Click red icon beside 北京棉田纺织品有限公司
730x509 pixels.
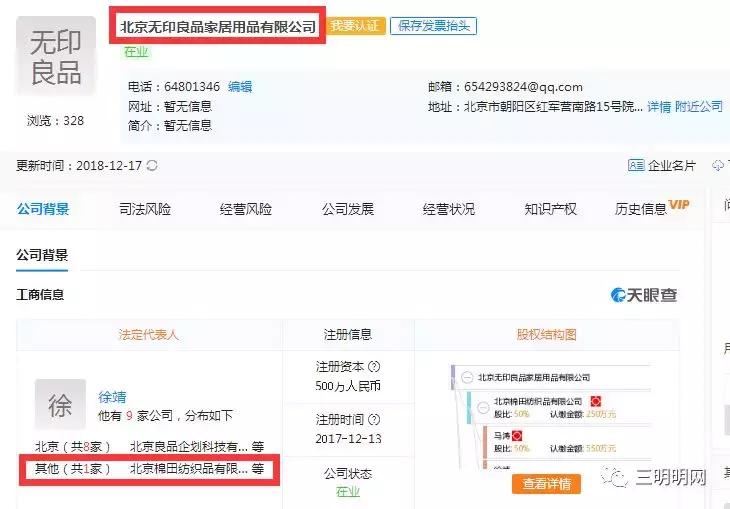595,401
